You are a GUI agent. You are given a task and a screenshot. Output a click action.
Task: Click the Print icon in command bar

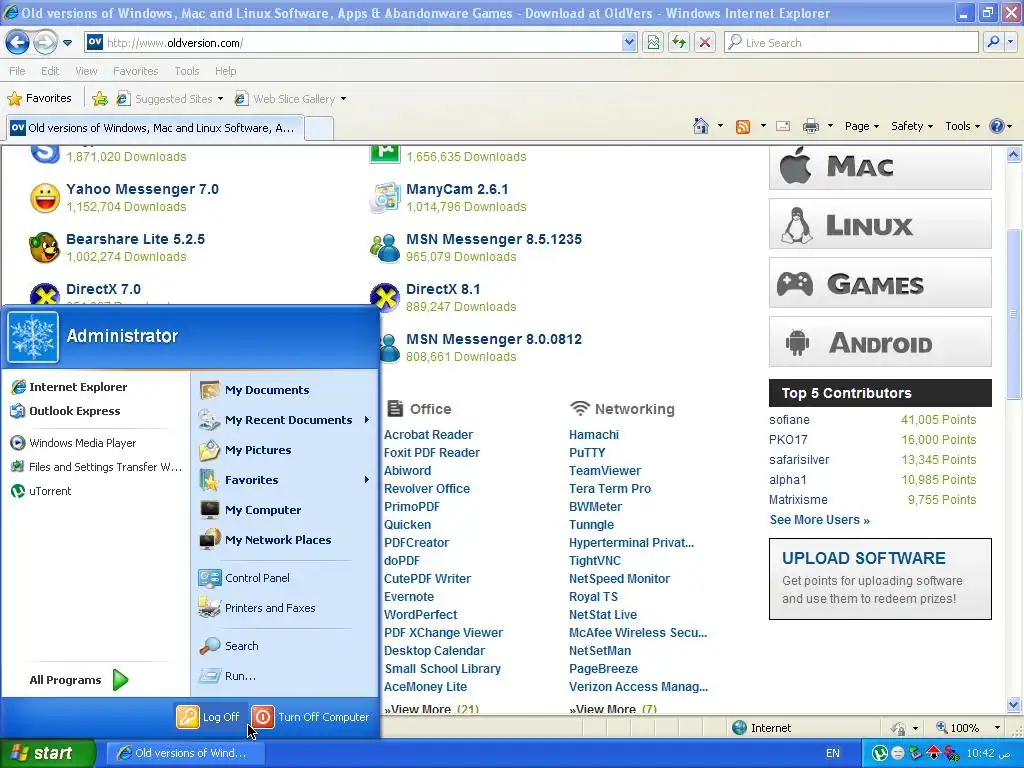coord(810,126)
